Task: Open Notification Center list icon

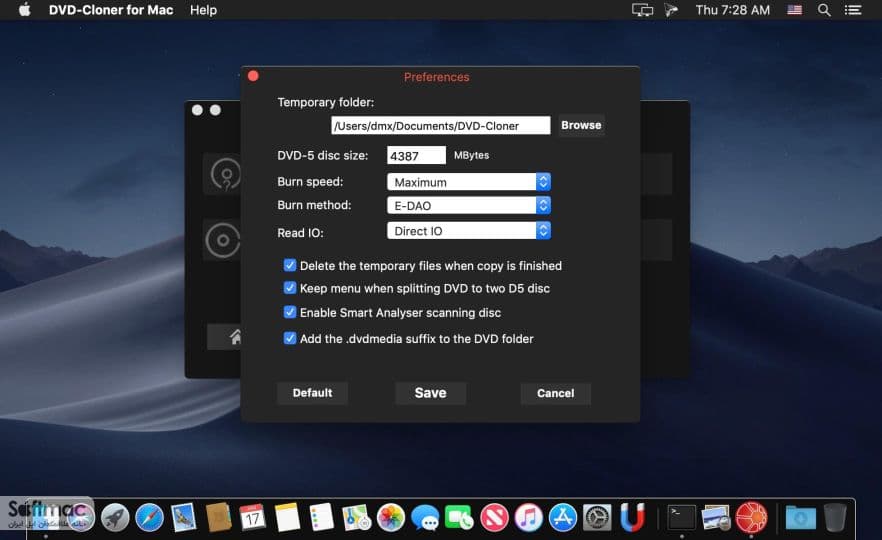Action: (853, 10)
